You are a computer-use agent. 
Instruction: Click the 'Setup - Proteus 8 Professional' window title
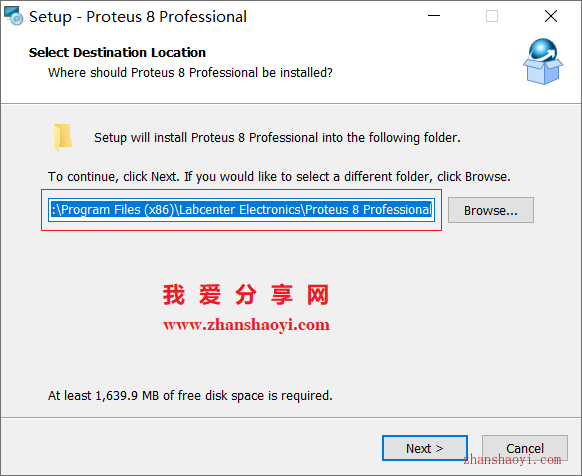point(138,17)
